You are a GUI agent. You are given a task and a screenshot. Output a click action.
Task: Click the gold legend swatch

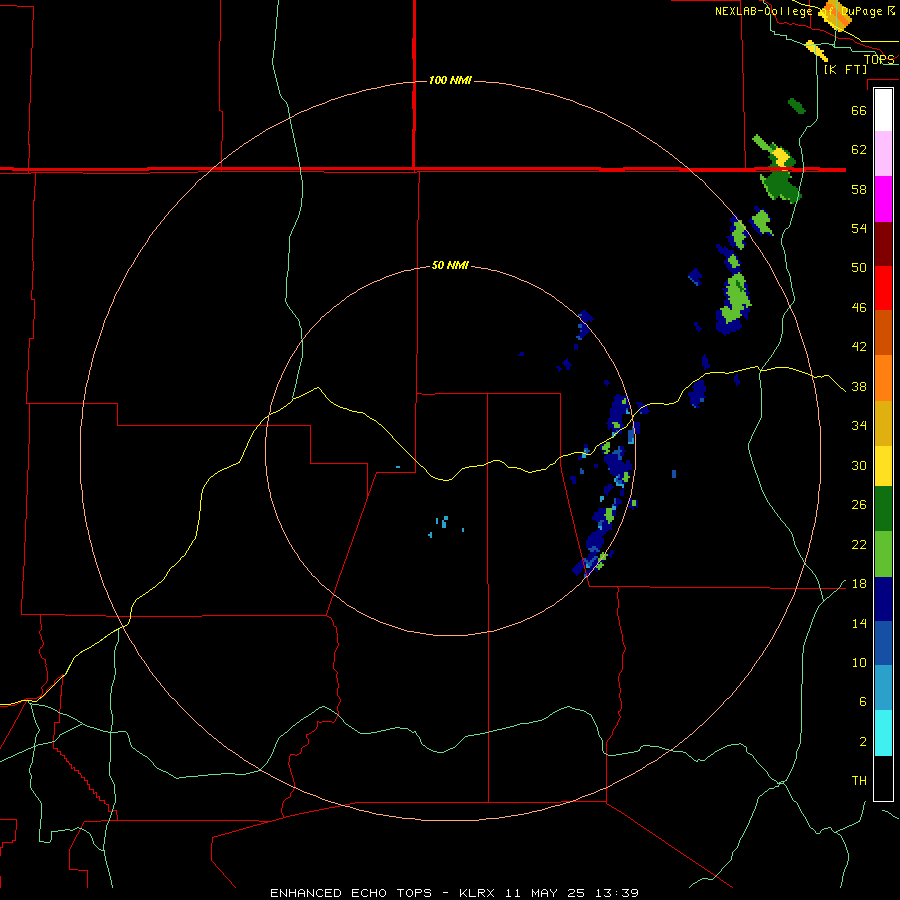coord(883,423)
